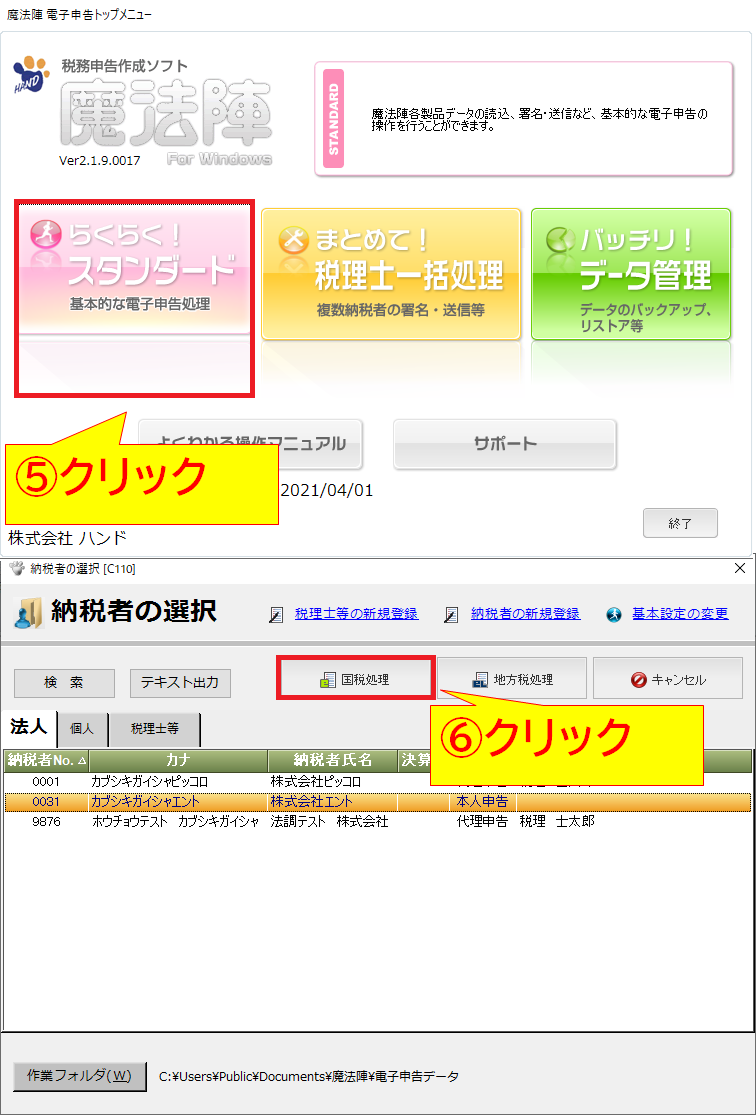
Task: Click the document icon on 国税処理 button
Action: (x=328, y=680)
